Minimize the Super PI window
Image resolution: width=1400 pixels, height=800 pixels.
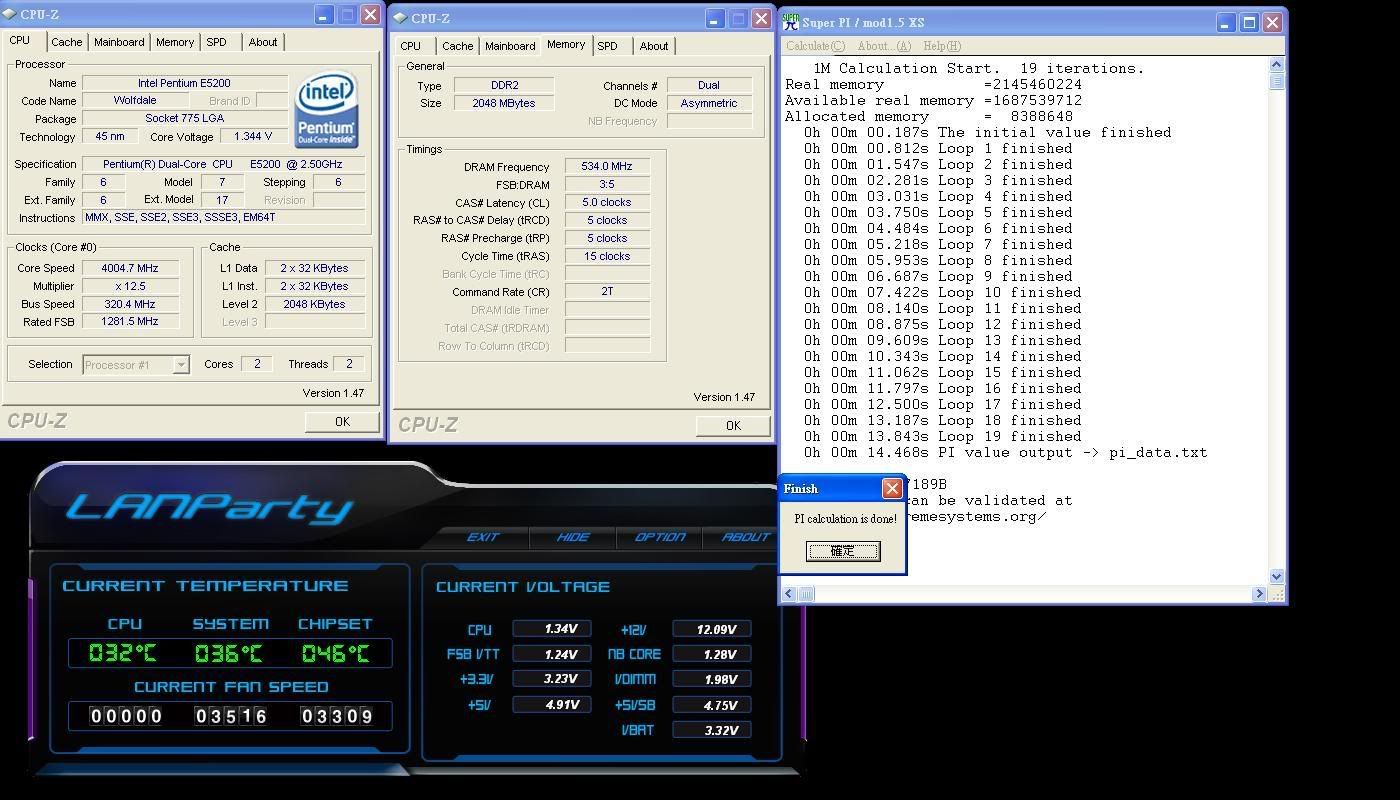(x=1226, y=22)
